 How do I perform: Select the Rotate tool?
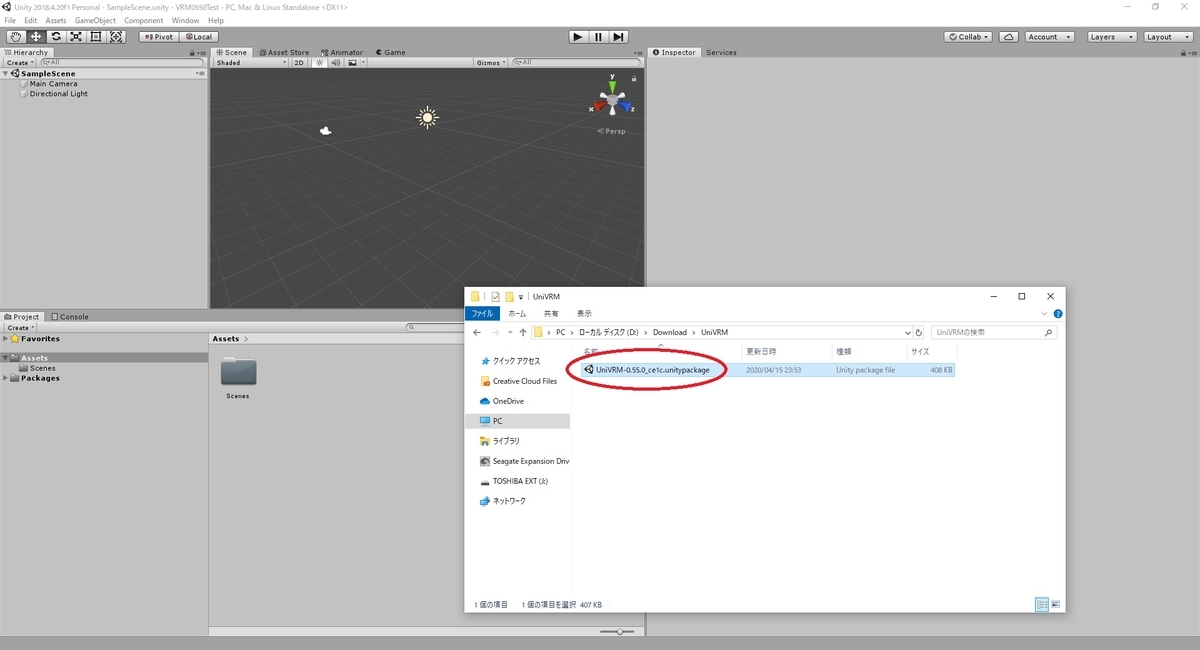pyautogui.click(x=56, y=37)
